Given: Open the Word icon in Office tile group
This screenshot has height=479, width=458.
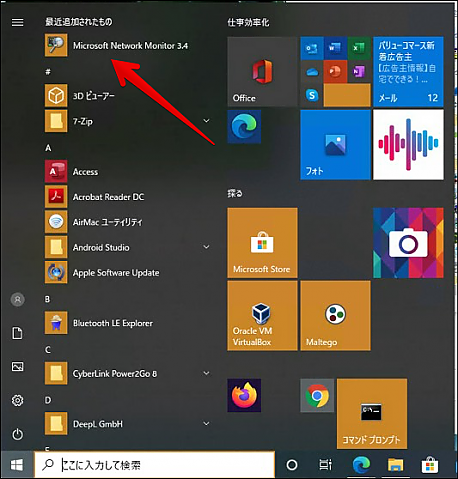Looking at the screenshot, I should click(335, 48).
